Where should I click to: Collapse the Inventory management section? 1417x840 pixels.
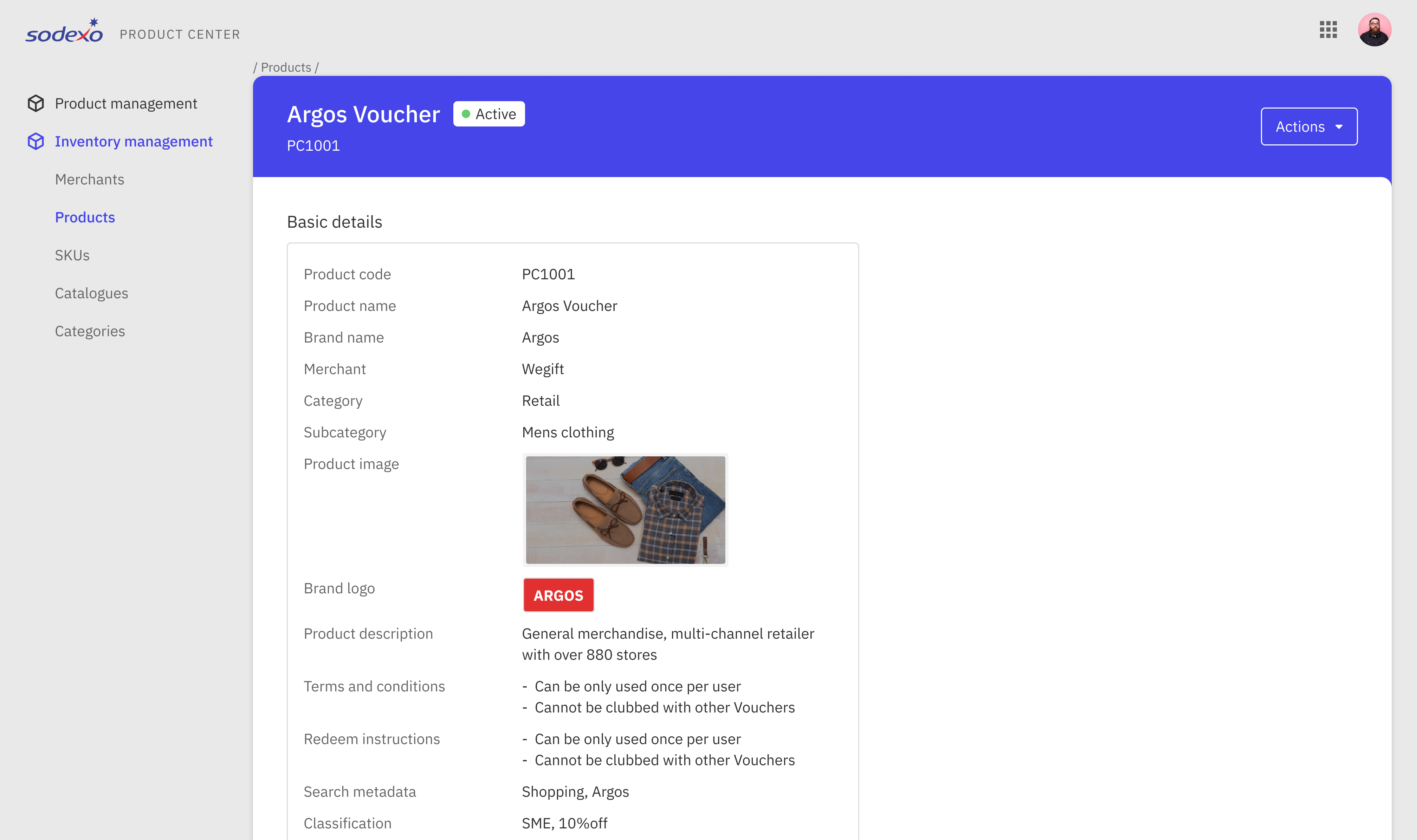click(x=134, y=142)
